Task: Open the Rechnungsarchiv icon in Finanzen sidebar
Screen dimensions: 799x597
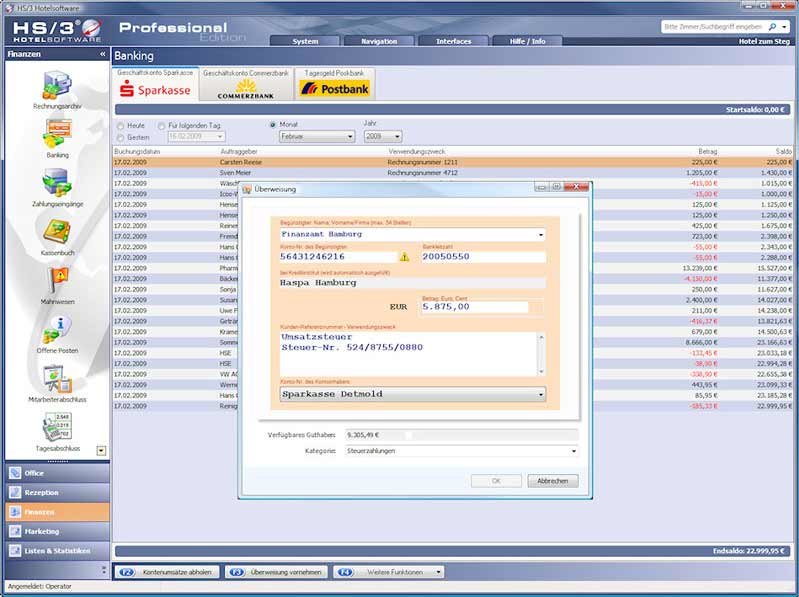Action: 57,86
